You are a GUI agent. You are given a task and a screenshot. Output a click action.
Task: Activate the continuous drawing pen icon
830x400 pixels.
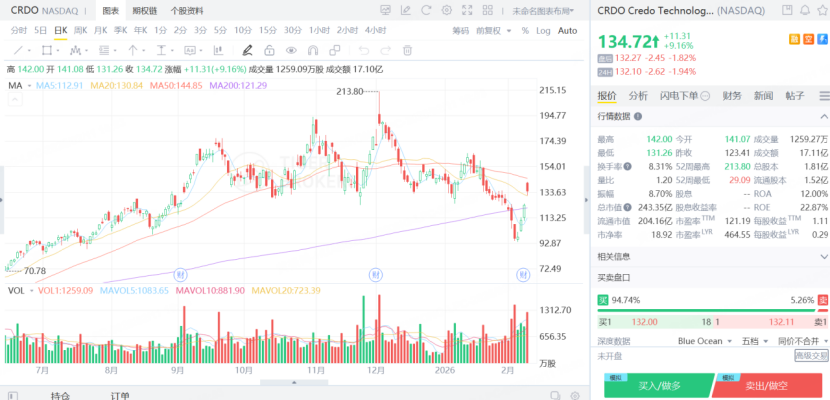247,51
